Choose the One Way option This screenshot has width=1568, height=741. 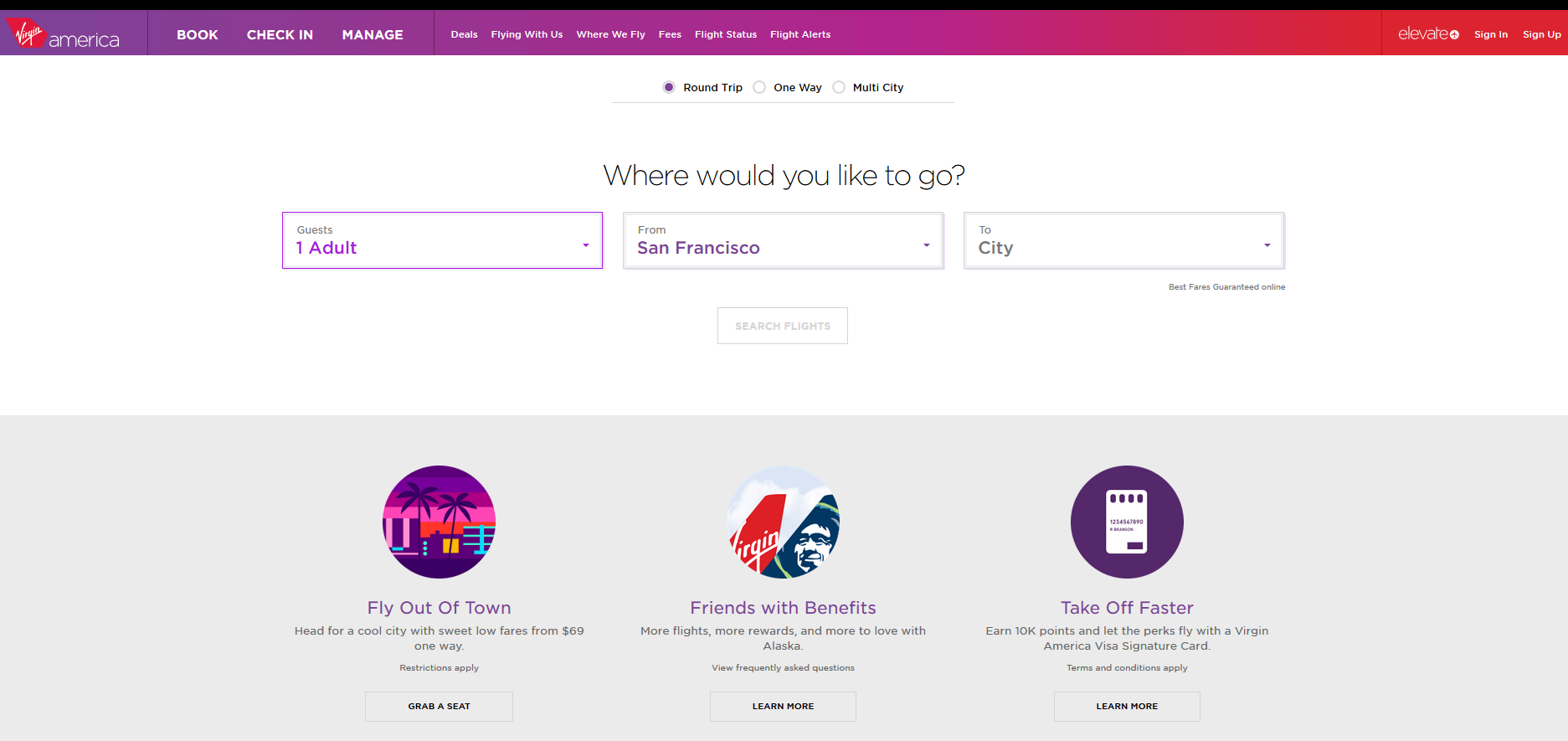(x=759, y=87)
